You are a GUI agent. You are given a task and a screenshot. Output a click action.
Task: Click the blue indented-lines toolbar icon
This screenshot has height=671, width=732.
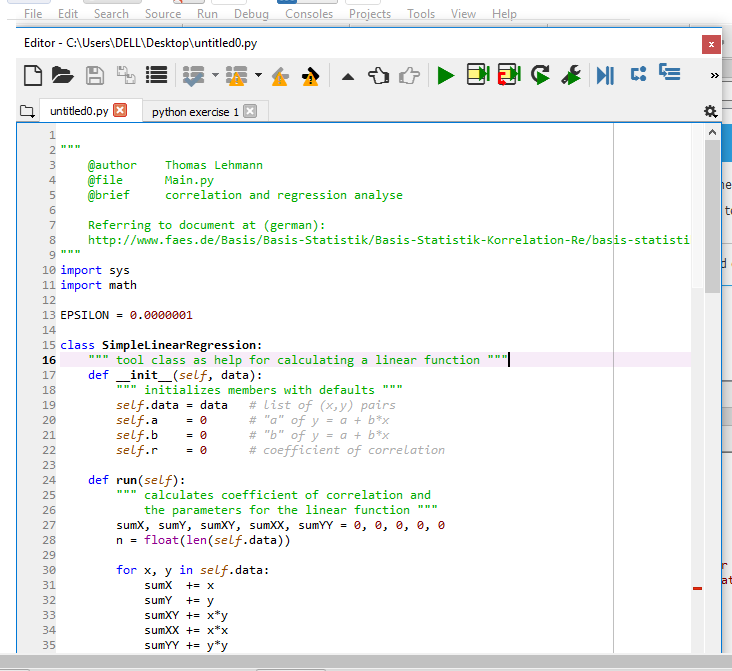pyautogui.click(x=669, y=72)
